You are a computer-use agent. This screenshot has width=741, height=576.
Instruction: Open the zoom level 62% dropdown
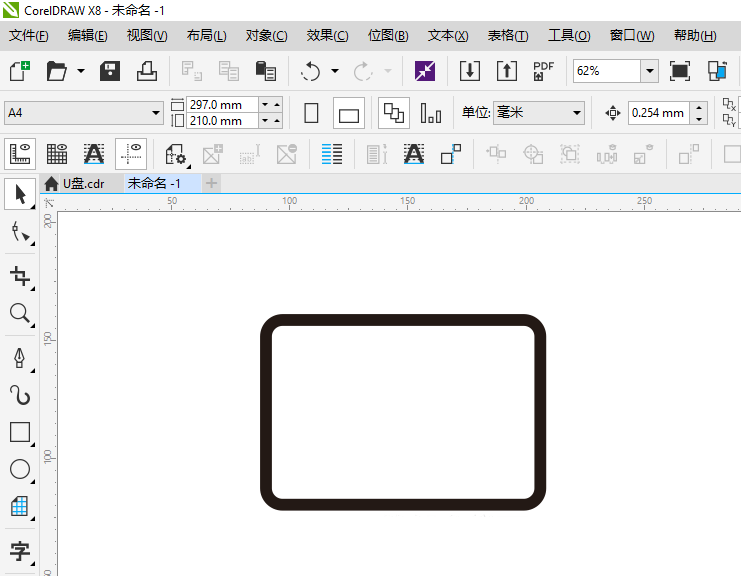[649, 71]
